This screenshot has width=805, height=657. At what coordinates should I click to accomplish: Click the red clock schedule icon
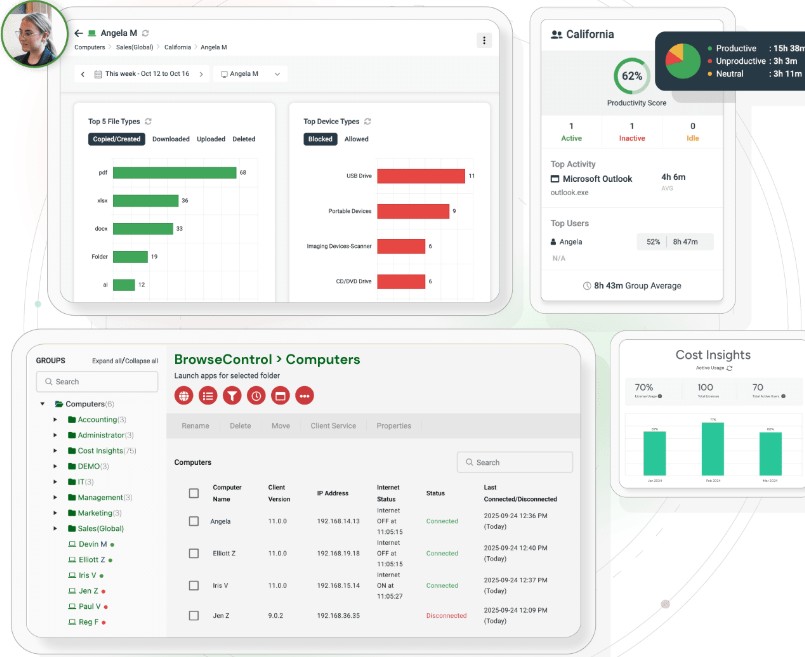pos(257,395)
